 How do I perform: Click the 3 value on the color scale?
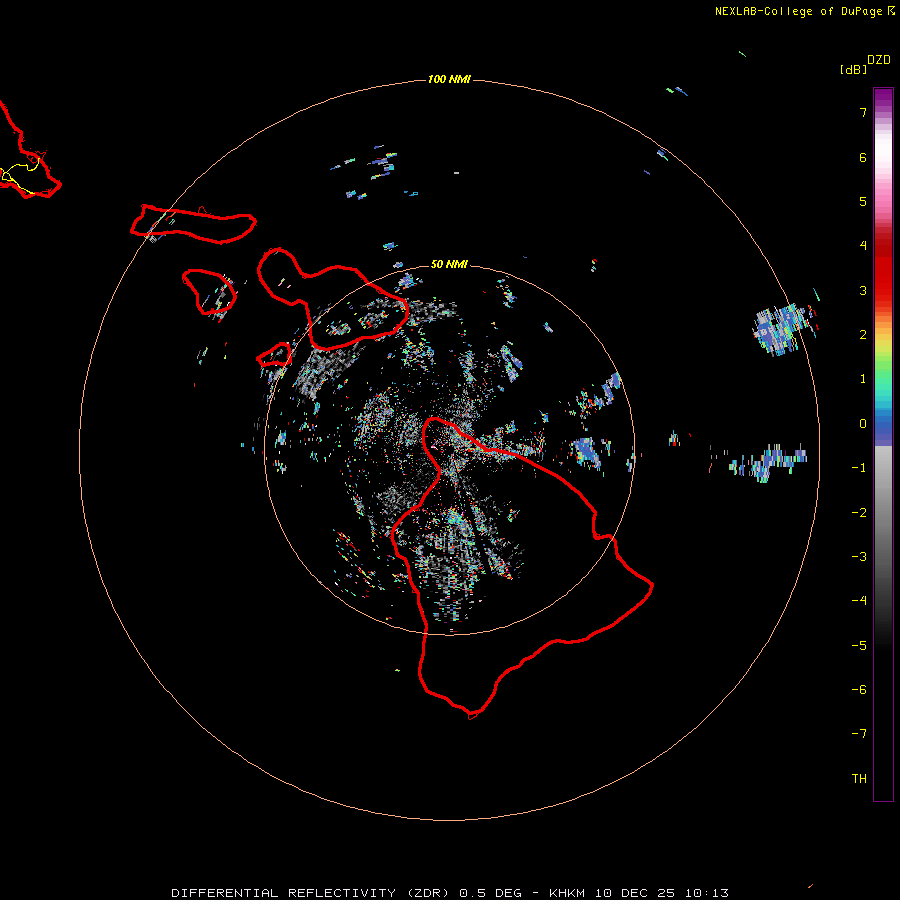(x=863, y=290)
